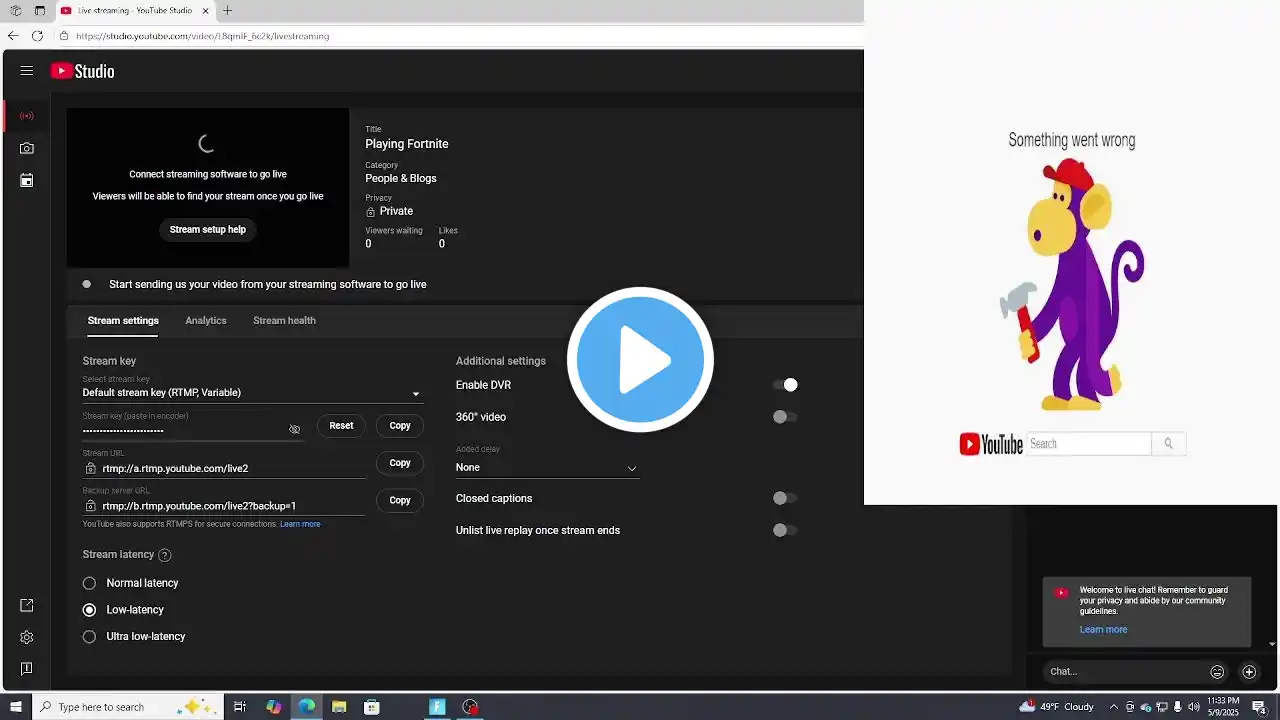Show hidden system tray icons

tap(1112, 707)
